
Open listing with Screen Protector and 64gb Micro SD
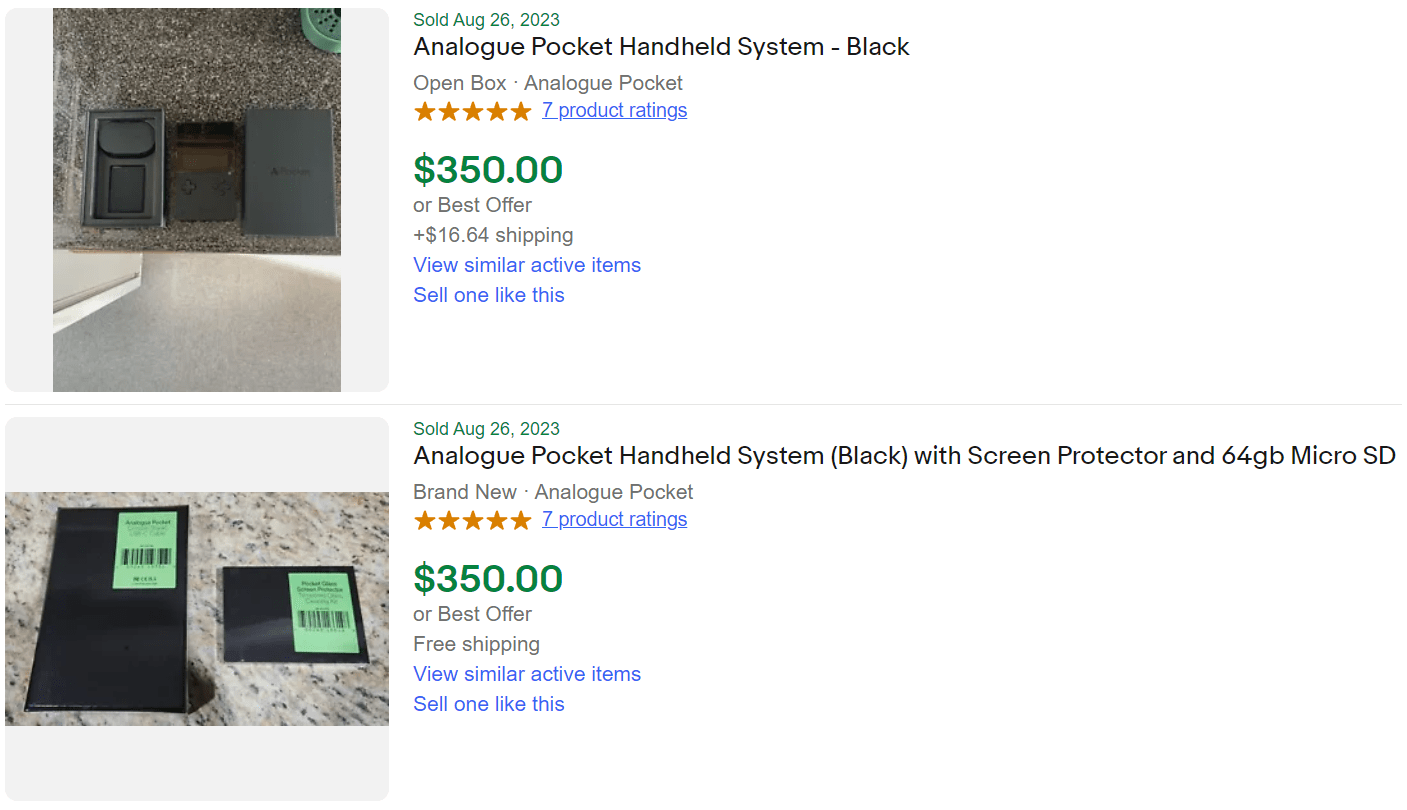tap(904, 456)
